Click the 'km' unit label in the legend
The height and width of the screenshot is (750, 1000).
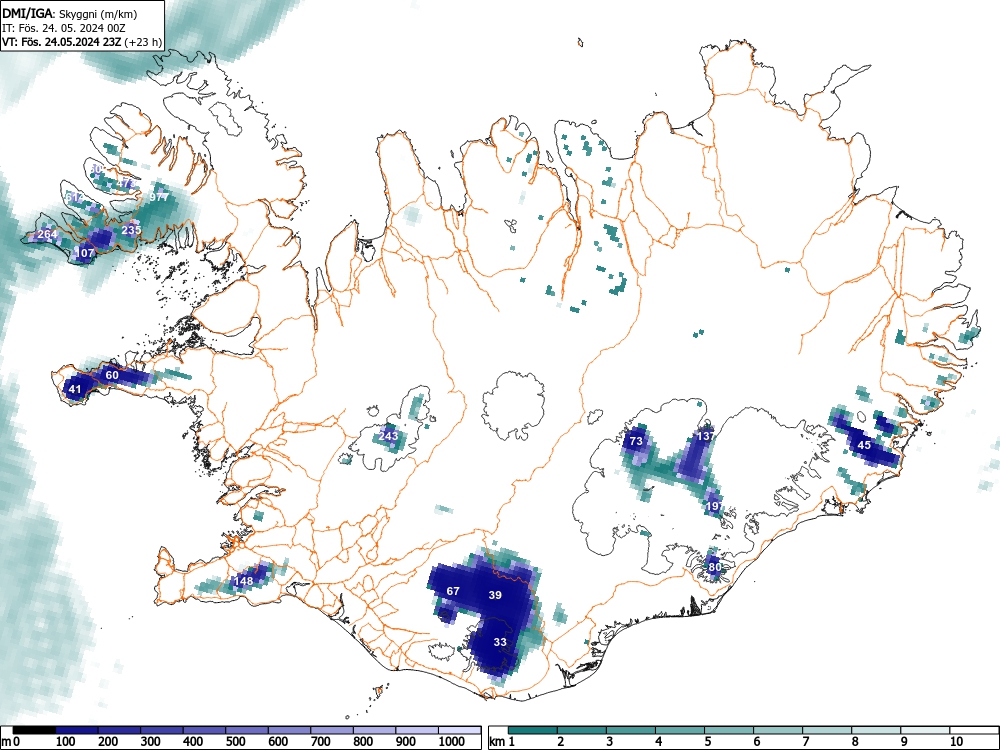[x=497, y=742]
